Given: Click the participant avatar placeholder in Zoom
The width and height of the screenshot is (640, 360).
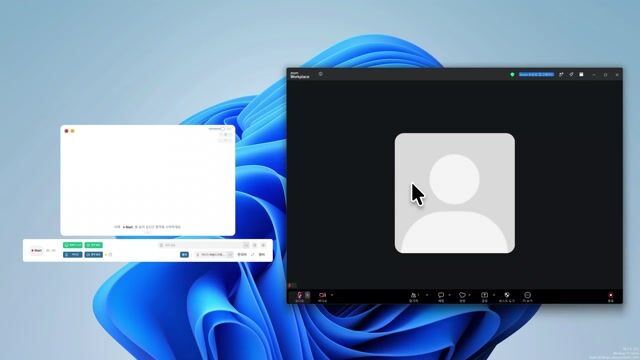Looking at the screenshot, I should point(455,193).
